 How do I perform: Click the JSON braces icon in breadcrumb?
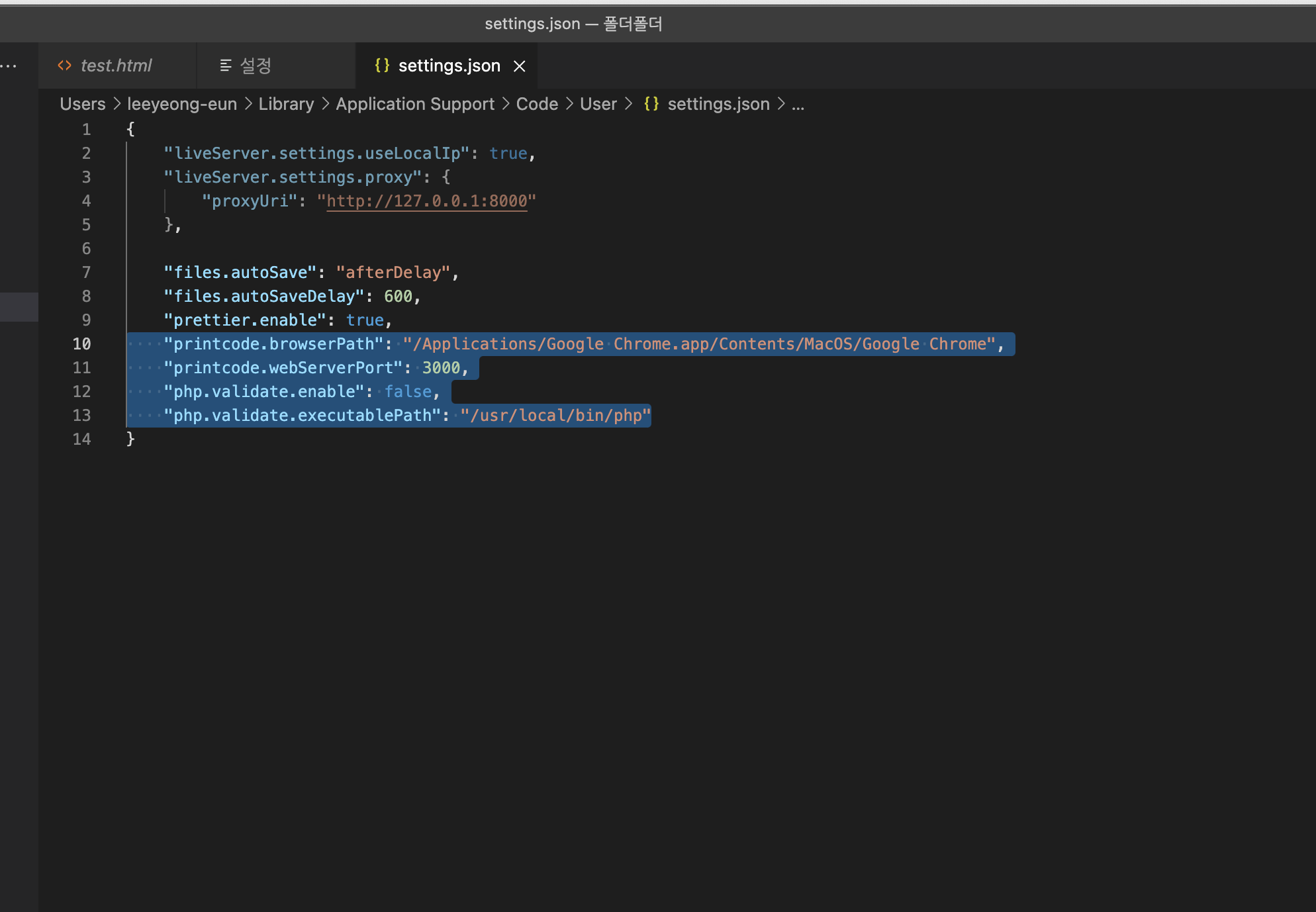coord(651,104)
